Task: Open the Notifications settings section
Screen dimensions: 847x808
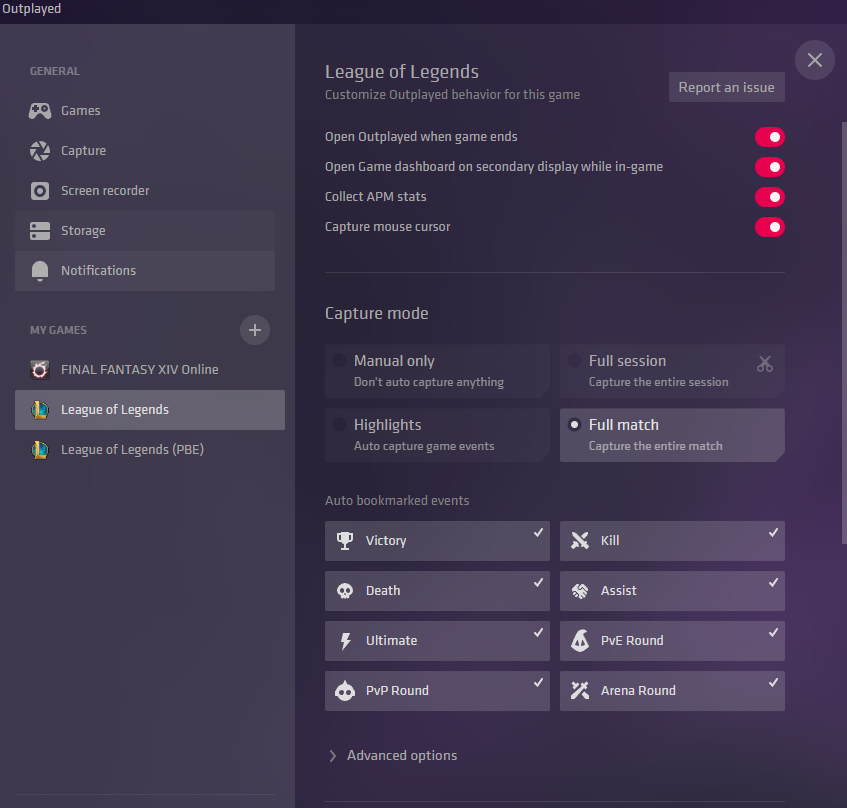Action: 145,271
